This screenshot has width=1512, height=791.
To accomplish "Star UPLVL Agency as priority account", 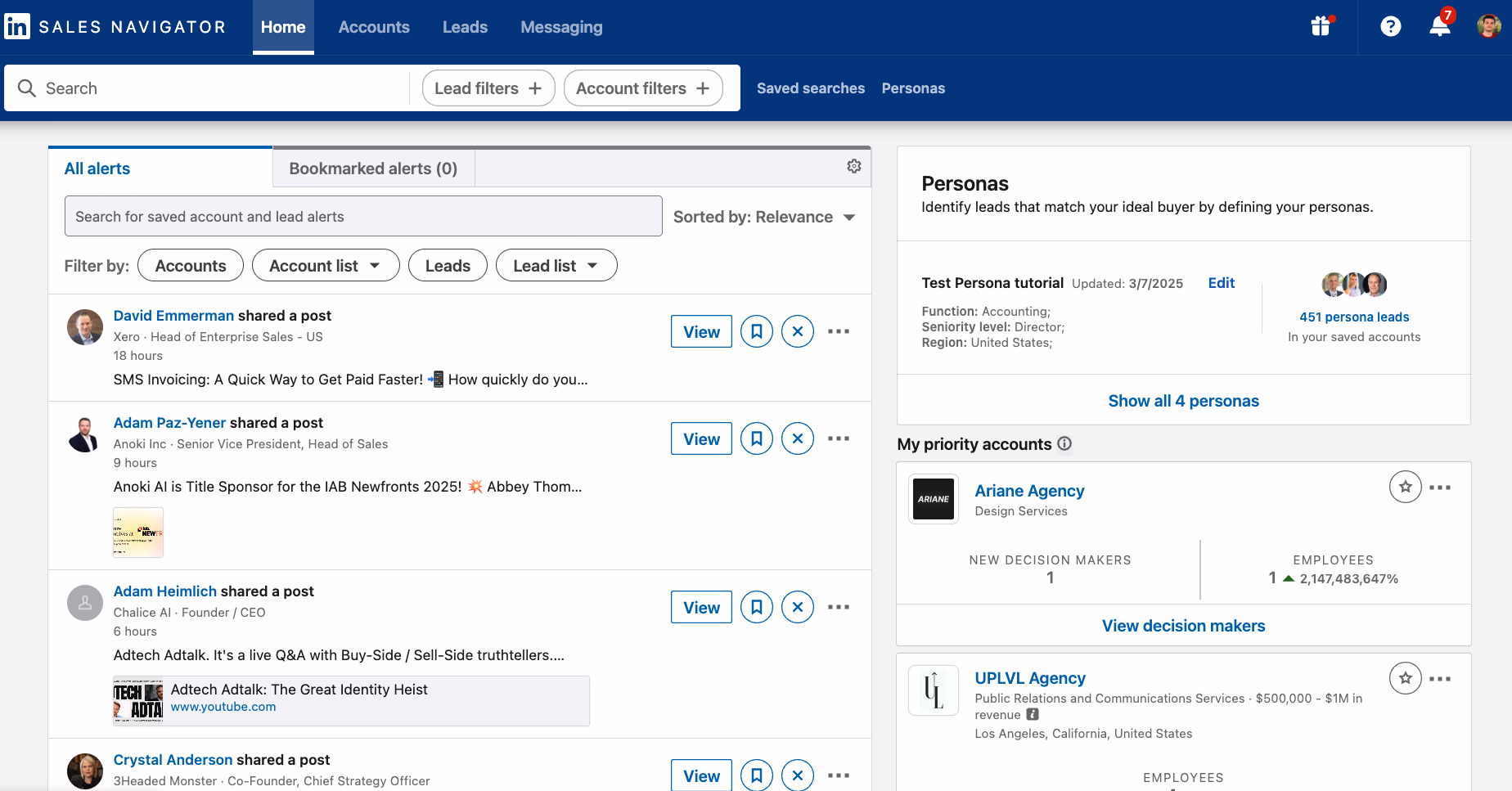I will click(x=1406, y=678).
